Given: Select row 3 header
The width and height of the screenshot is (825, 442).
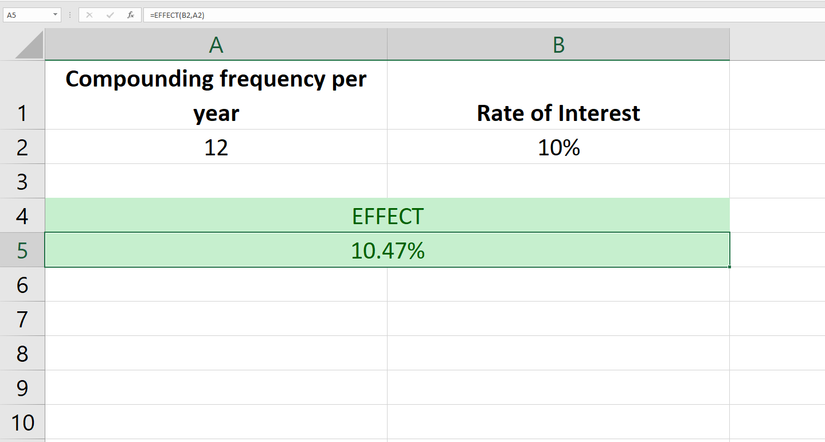Looking at the screenshot, I should (x=22, y=182).
